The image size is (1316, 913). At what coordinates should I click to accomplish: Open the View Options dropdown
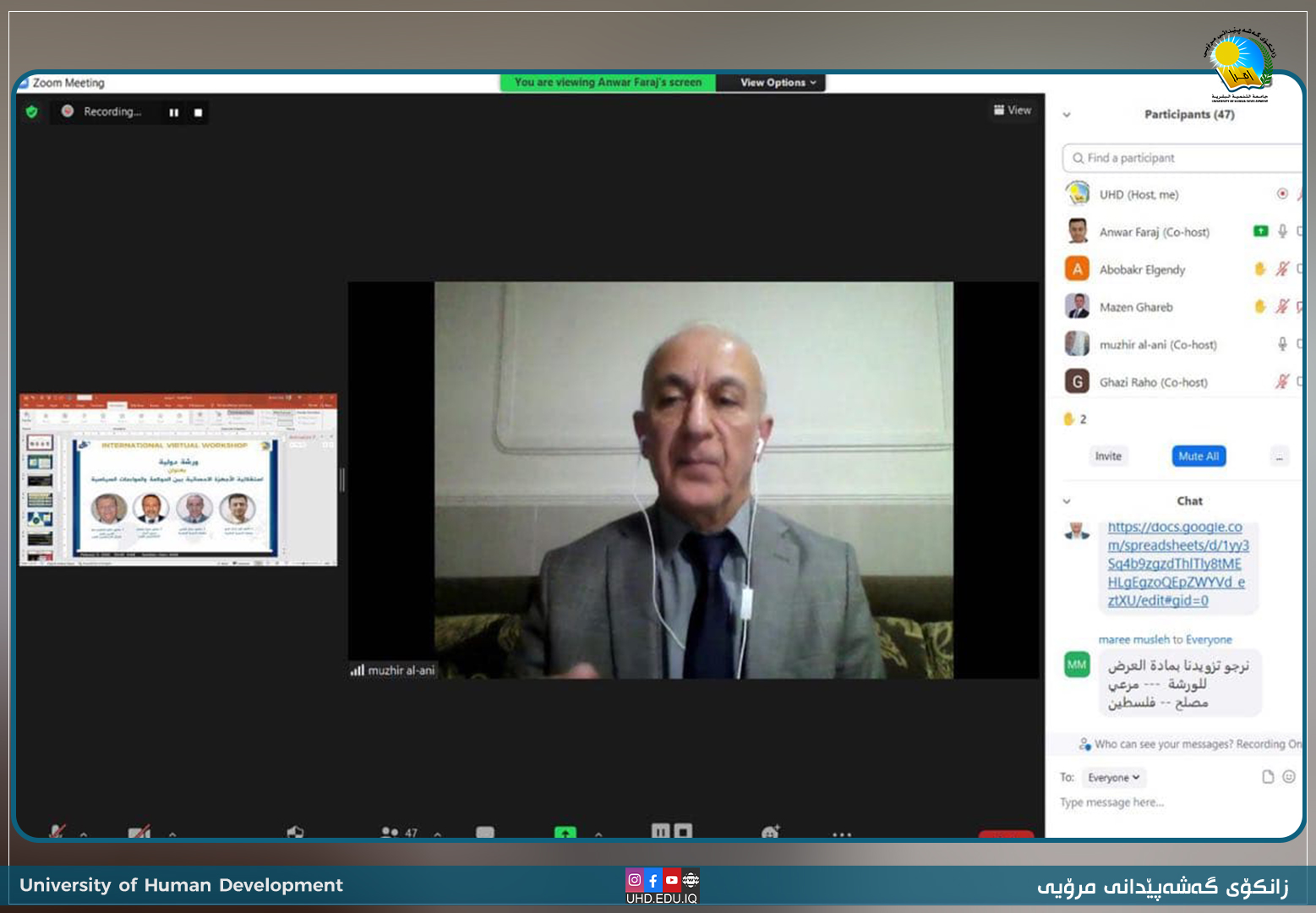point(778,83)
